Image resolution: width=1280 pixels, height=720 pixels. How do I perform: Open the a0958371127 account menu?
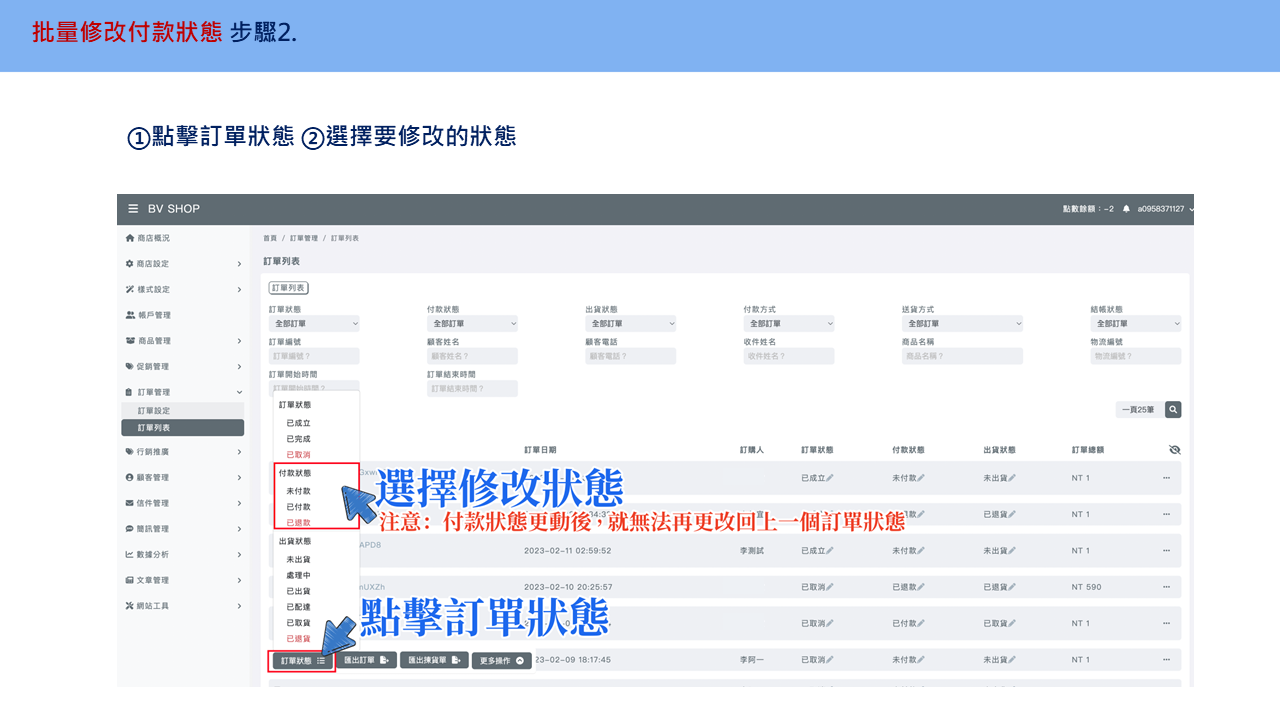click(x=1165, y=209)
